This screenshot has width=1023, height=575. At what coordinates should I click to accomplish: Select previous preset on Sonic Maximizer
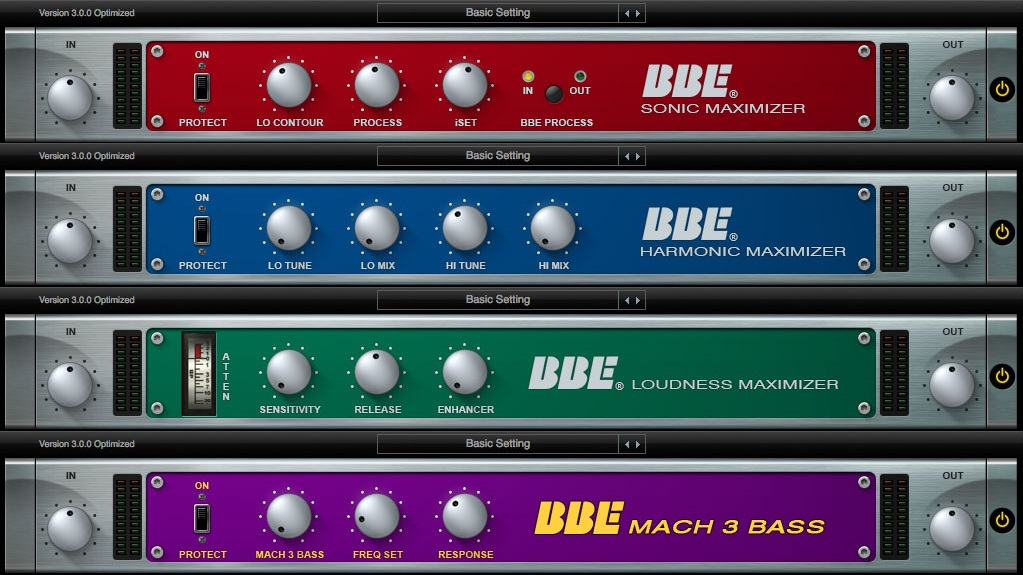[627, 13]
